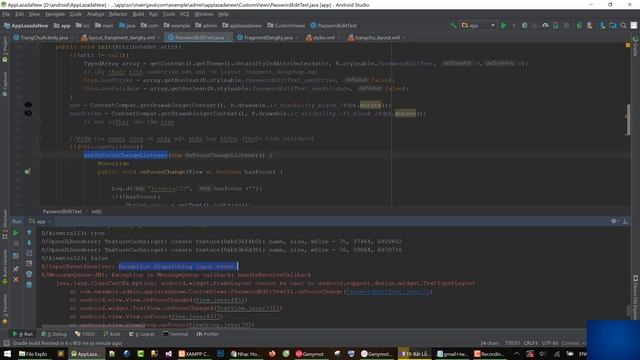Close the PasswordEditText.java tab
The width and height of the screenshot is (640, 360).
[x=228, y=38]
